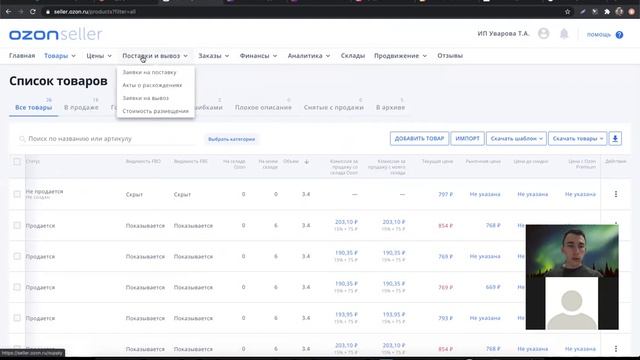Expand the Товары menu chevron
The height and width of the screenshot is (360, 640).
tap(73, 56)
